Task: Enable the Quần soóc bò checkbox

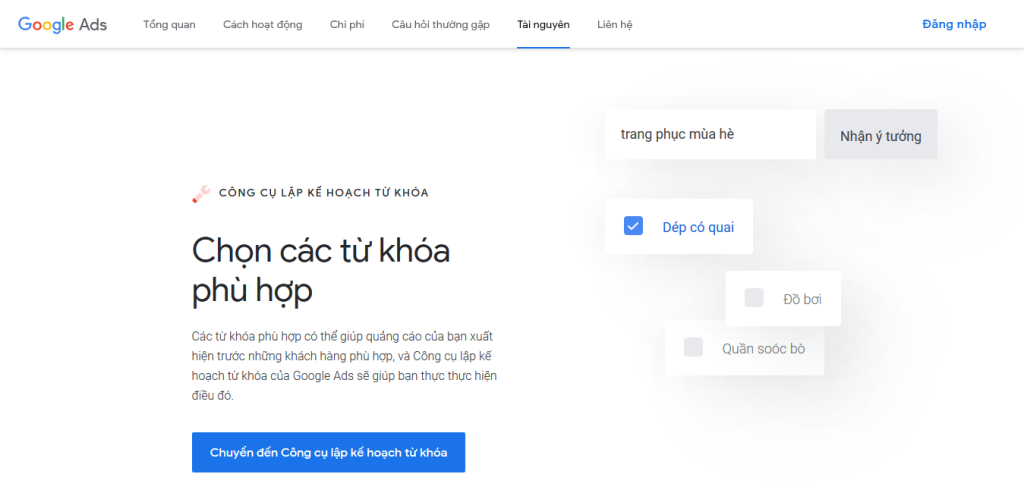Action: pos(693,347)
